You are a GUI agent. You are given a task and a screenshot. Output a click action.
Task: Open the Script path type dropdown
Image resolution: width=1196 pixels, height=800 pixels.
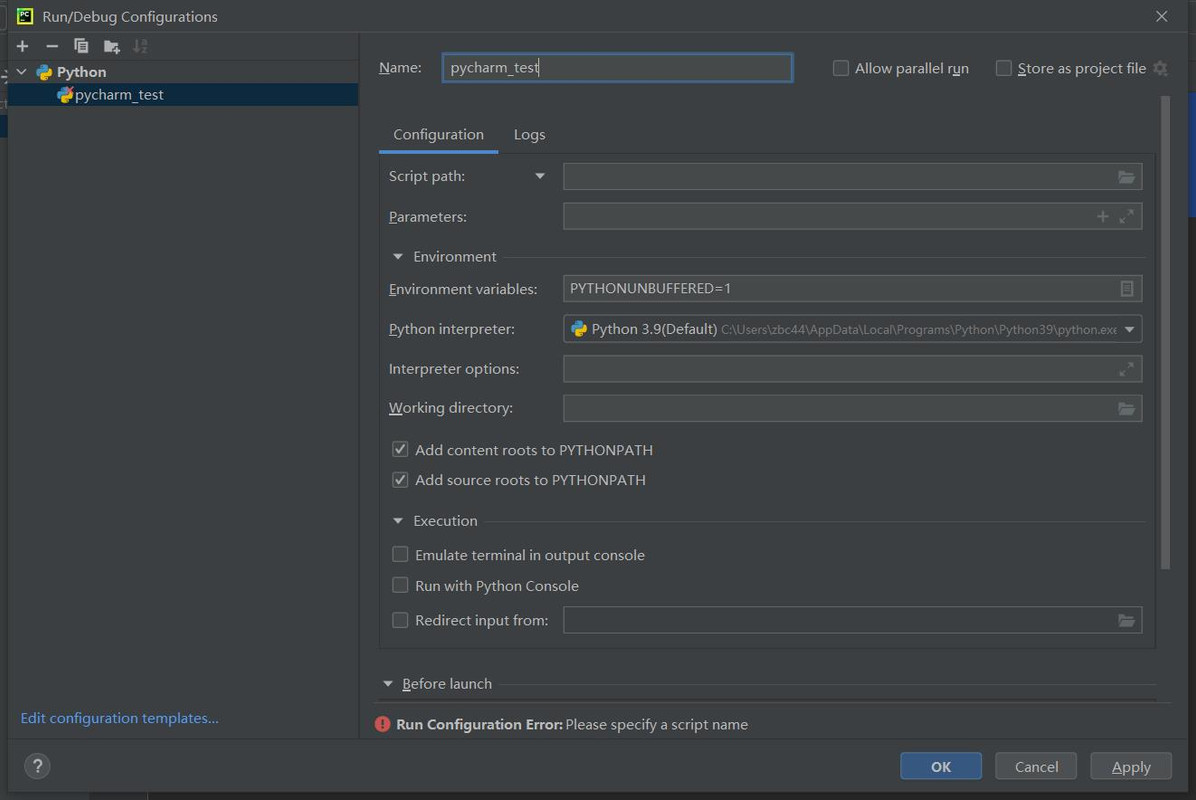pyautogui.click(x=540, y=176)
